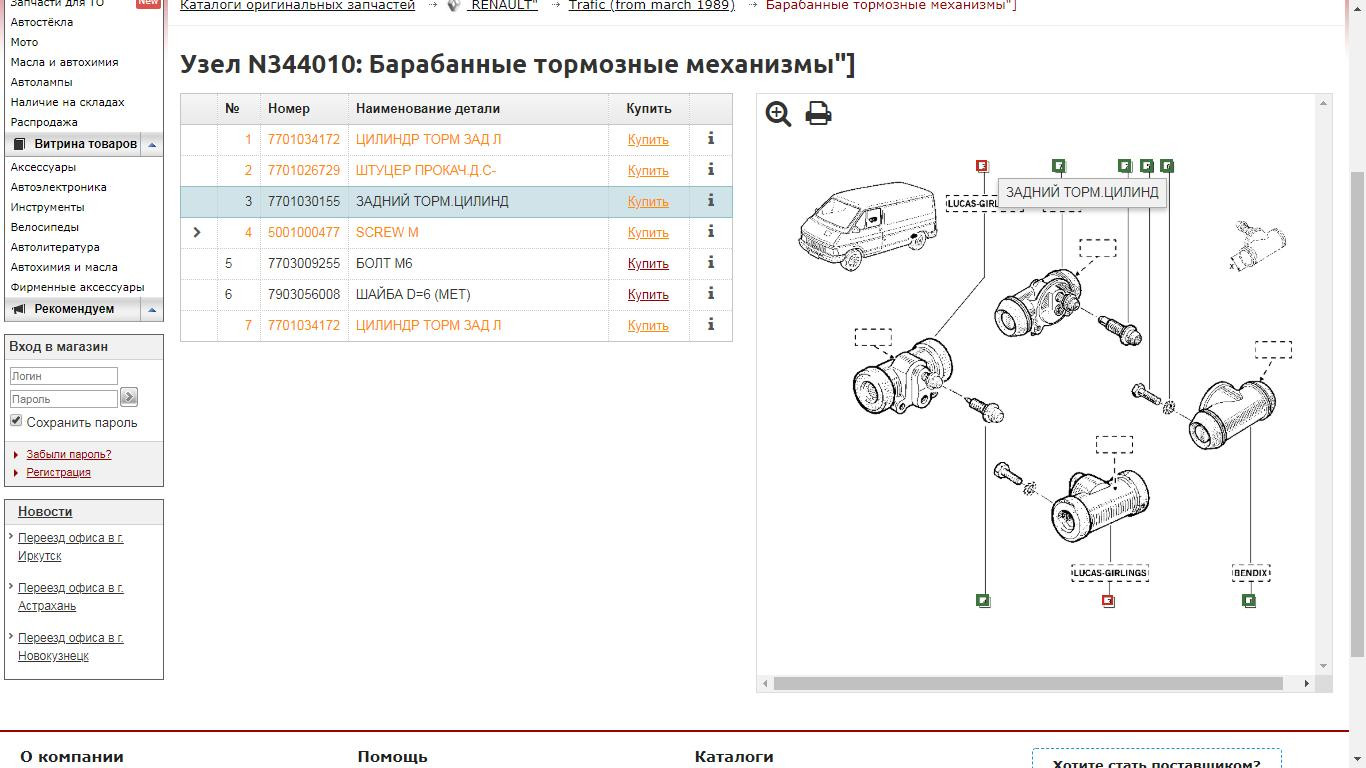The image size is (1366, 768).
Task: Focus the Логин input field
Action: click(64, 376)
